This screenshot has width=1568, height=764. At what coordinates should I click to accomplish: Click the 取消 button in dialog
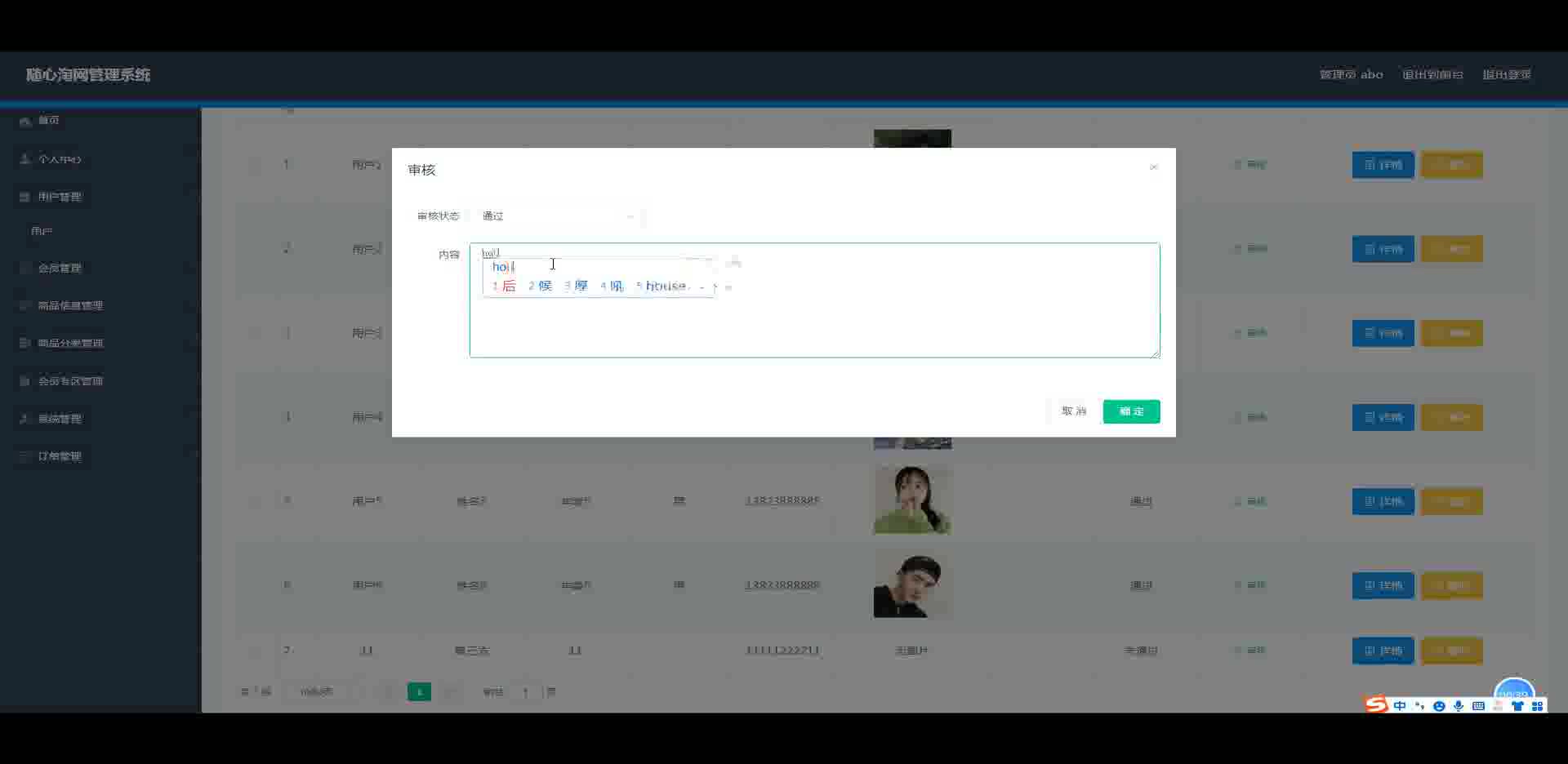pos(1074,411)
